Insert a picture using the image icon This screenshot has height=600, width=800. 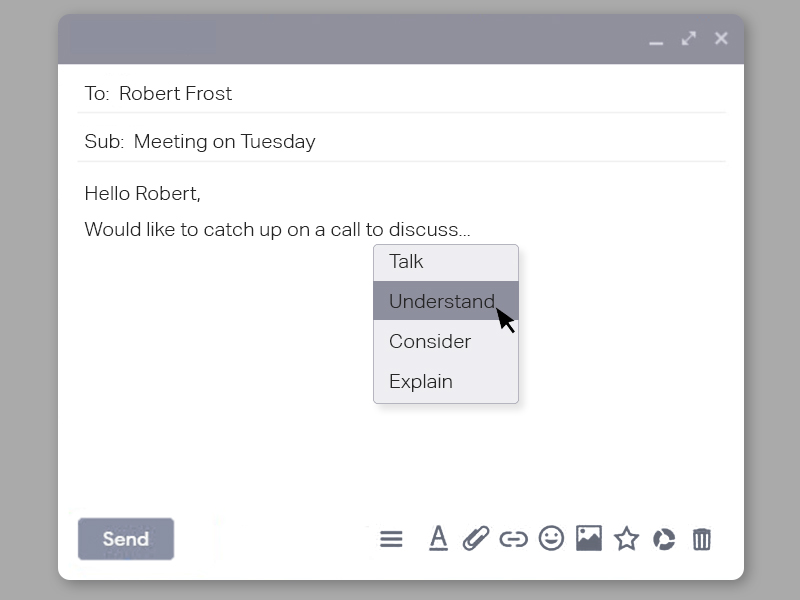[589, 539]
